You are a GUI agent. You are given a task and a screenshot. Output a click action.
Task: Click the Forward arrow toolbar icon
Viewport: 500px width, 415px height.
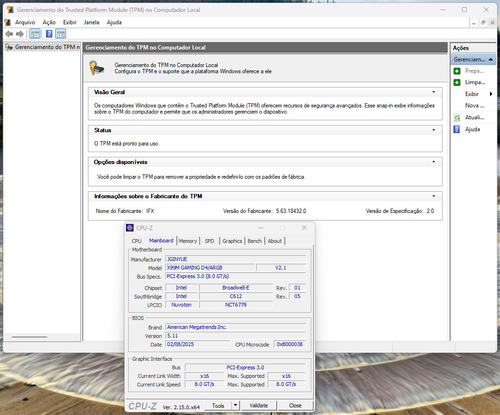tap(20, 34)
